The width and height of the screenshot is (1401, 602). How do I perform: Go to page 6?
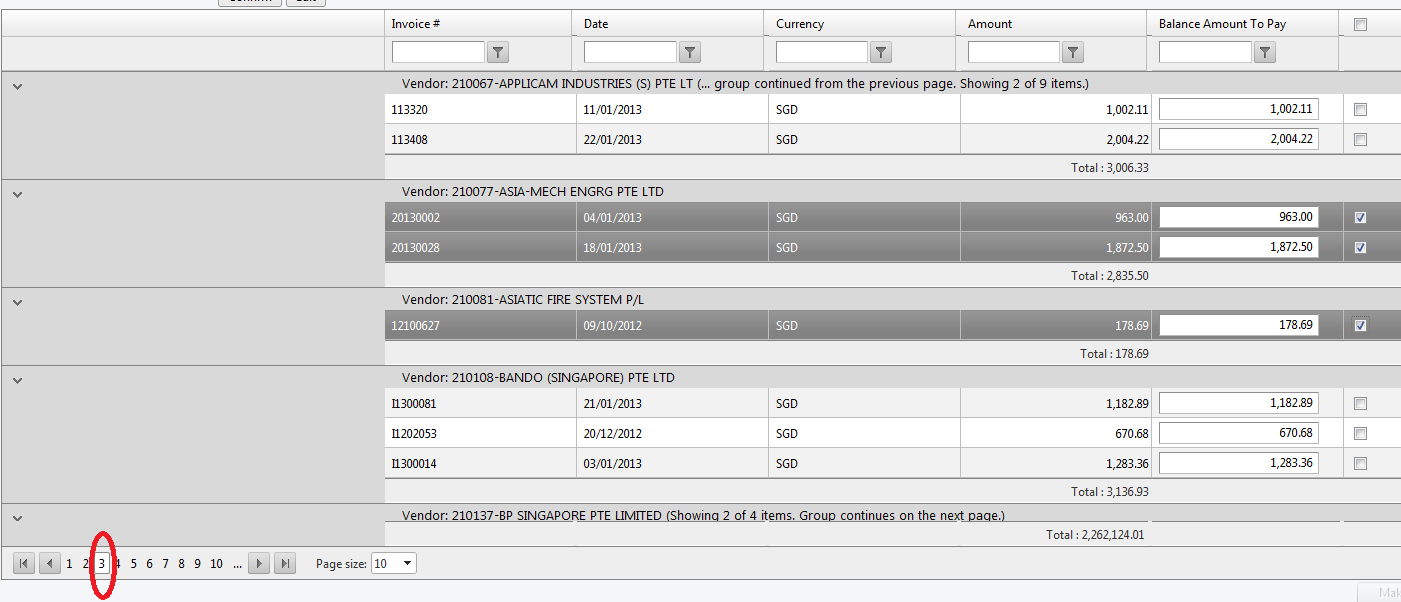(149, 564)
